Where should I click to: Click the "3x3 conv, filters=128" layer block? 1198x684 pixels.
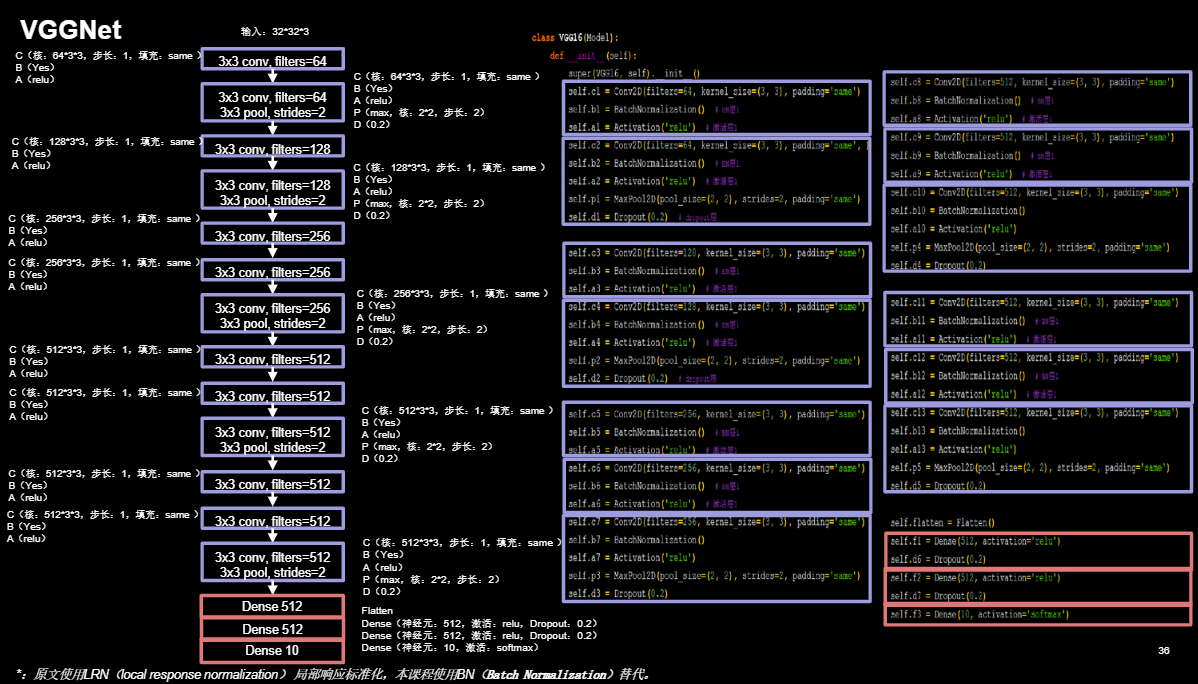click(x=272, y=146)
